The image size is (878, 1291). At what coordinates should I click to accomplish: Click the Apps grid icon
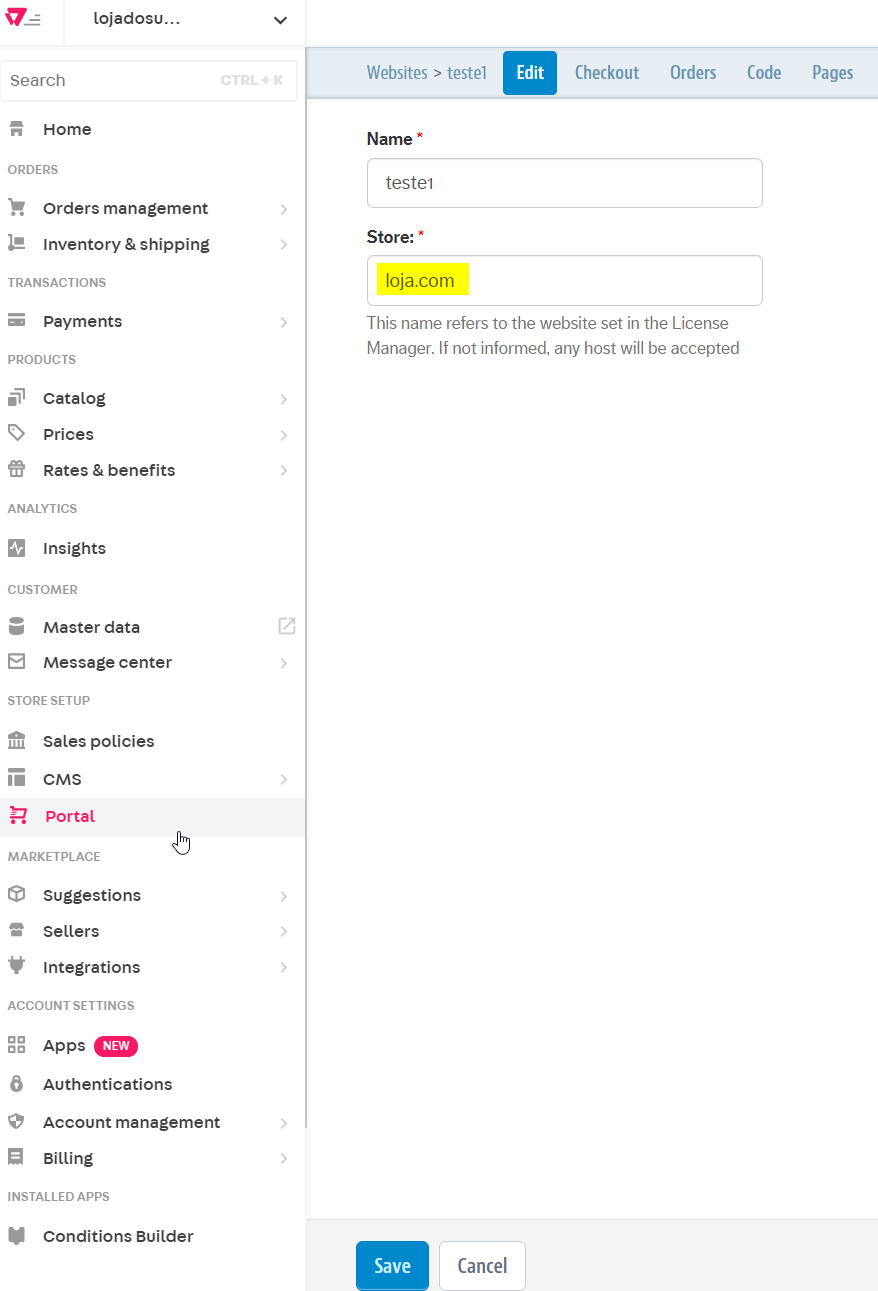pyautogui.click(x=16, y=1044)
